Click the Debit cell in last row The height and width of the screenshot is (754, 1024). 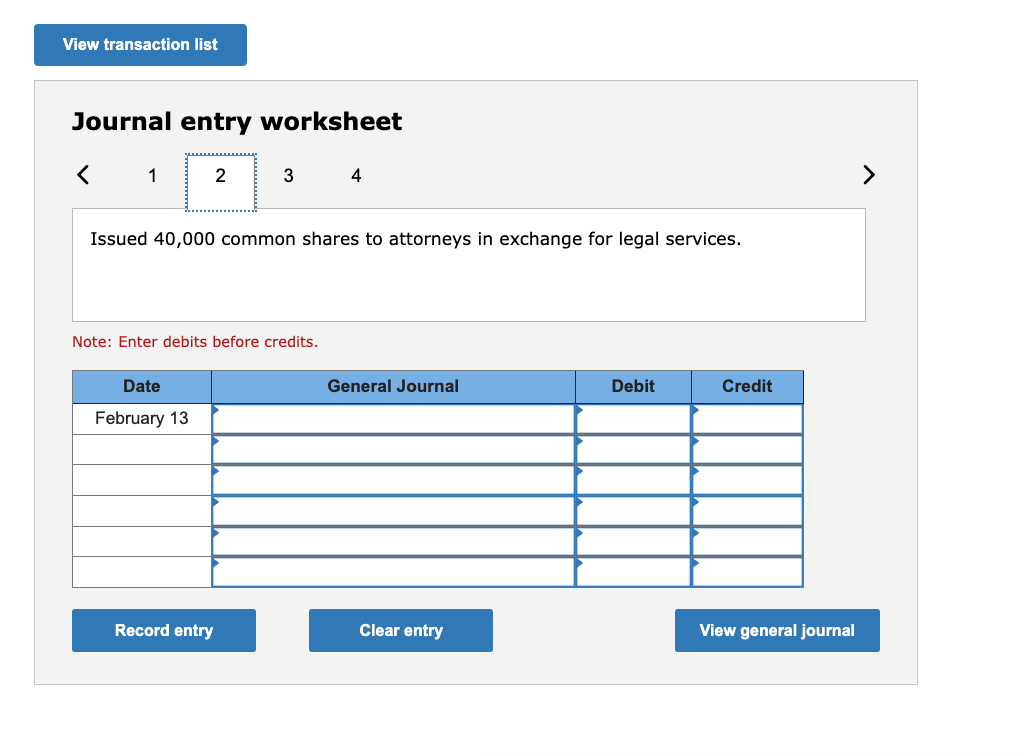tap(633, 572)
